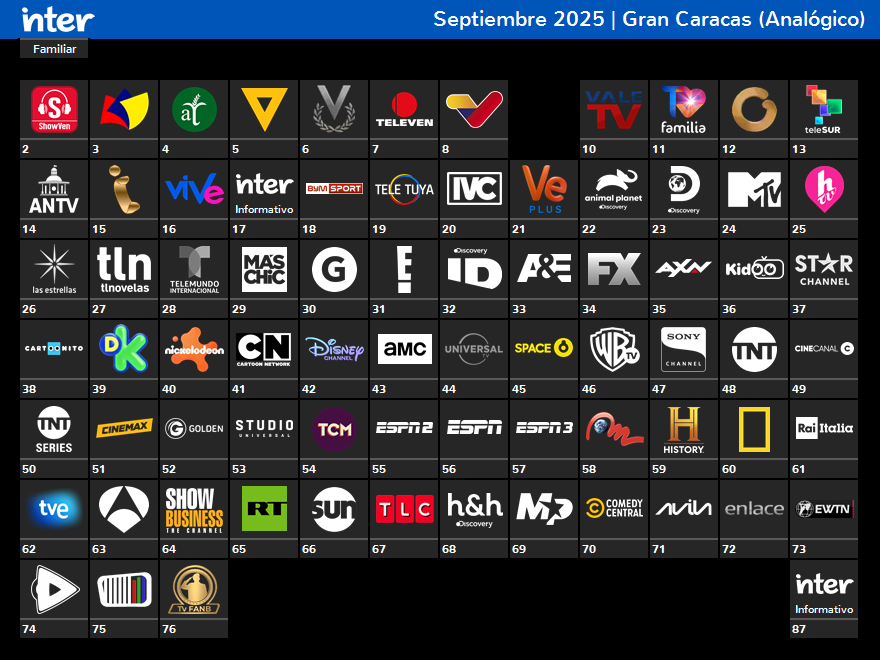Click the Cartoon Network channel 41 icon
This screenshot has height=660, width=880.
coord(264,349)
